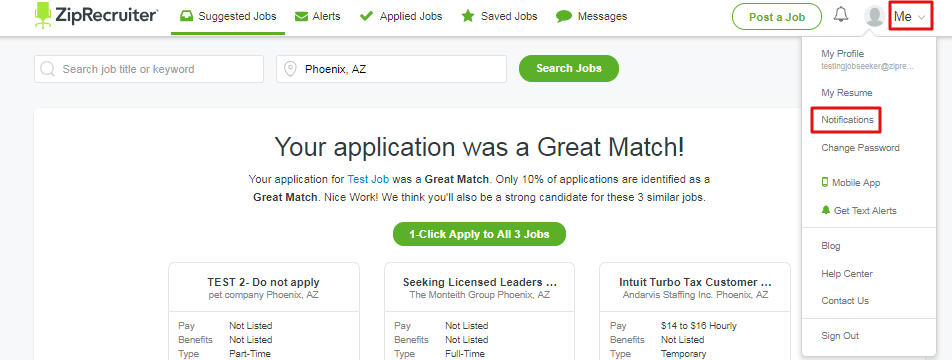The width and height of the screenshot is (952, 360).
Task: Click 1-Click Apply to All 3 Jobs
Action: pos(479,234)
